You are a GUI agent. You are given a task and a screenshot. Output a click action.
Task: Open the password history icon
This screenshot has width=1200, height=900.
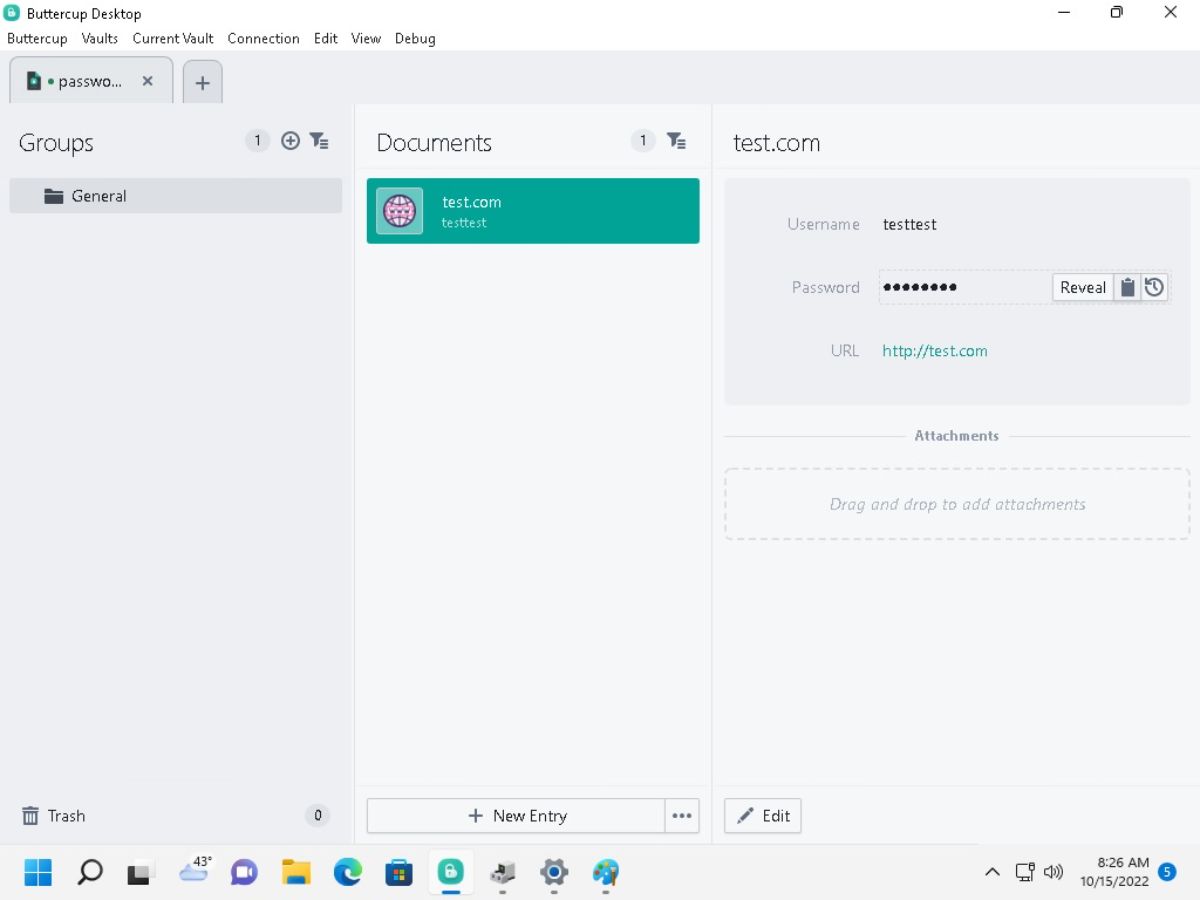click(1154, 287)
